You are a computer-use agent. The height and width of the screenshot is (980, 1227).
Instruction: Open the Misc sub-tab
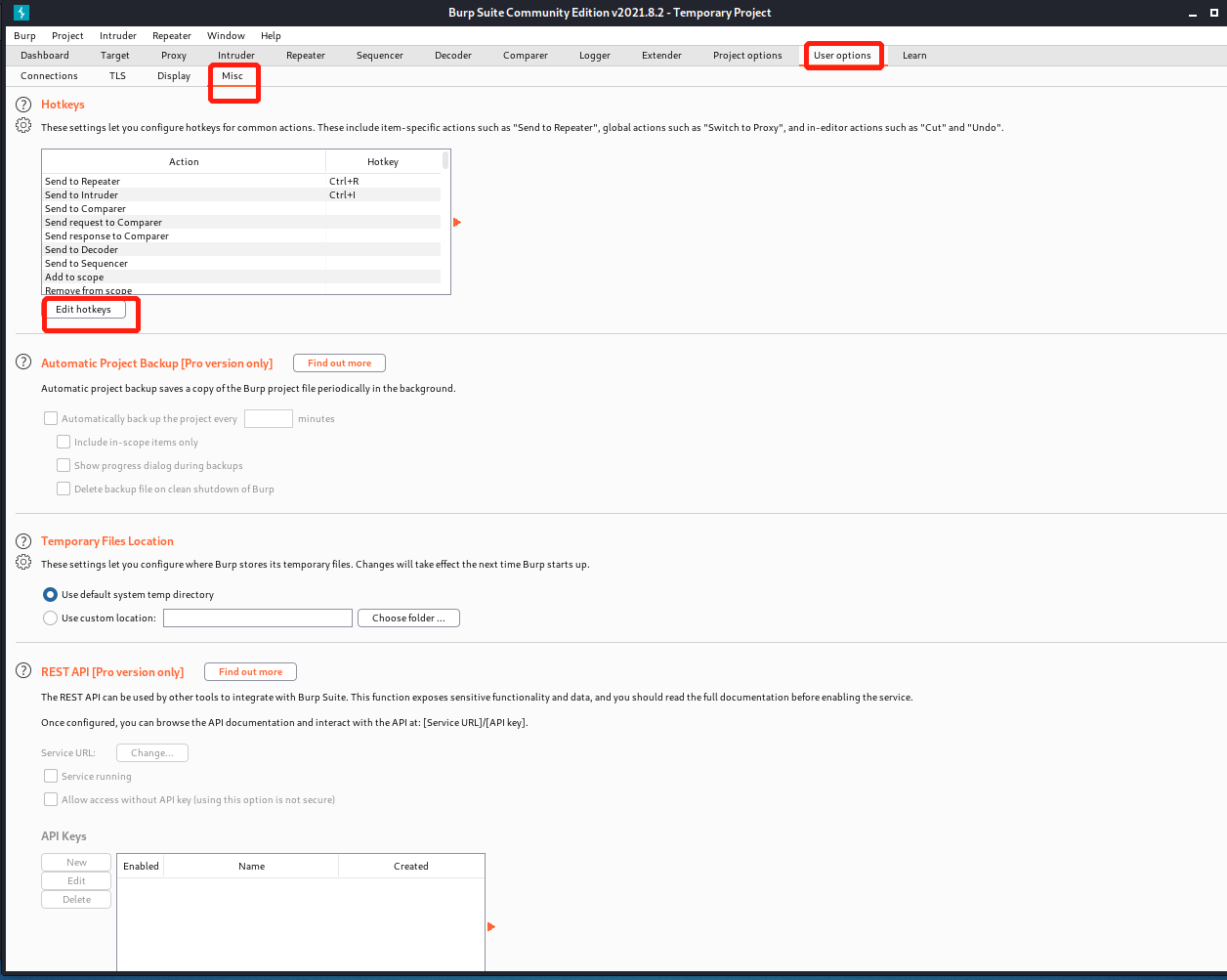(x=233, y=76)
